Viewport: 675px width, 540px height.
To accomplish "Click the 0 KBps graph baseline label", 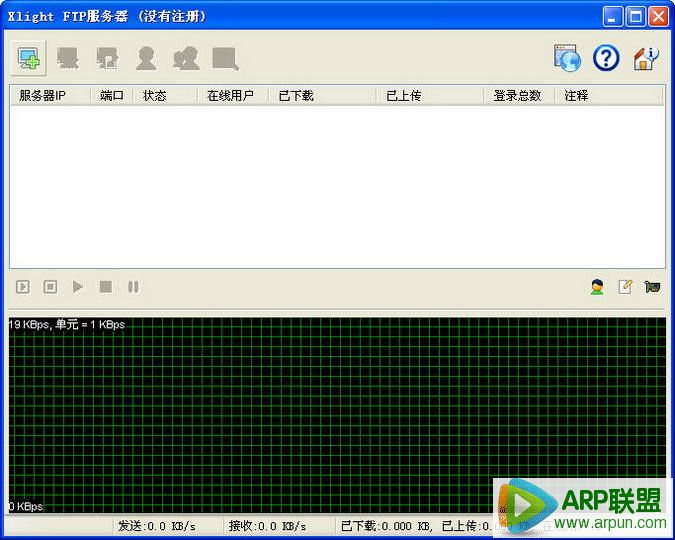I will [26, 506].
